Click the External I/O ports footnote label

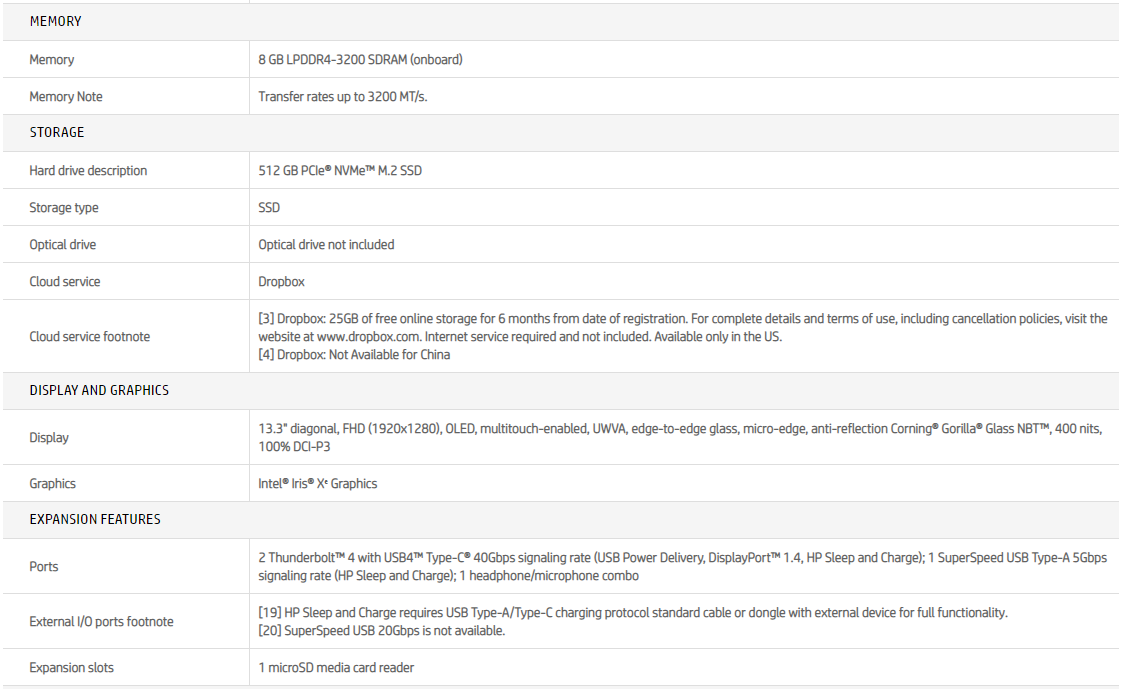[101, 622]
